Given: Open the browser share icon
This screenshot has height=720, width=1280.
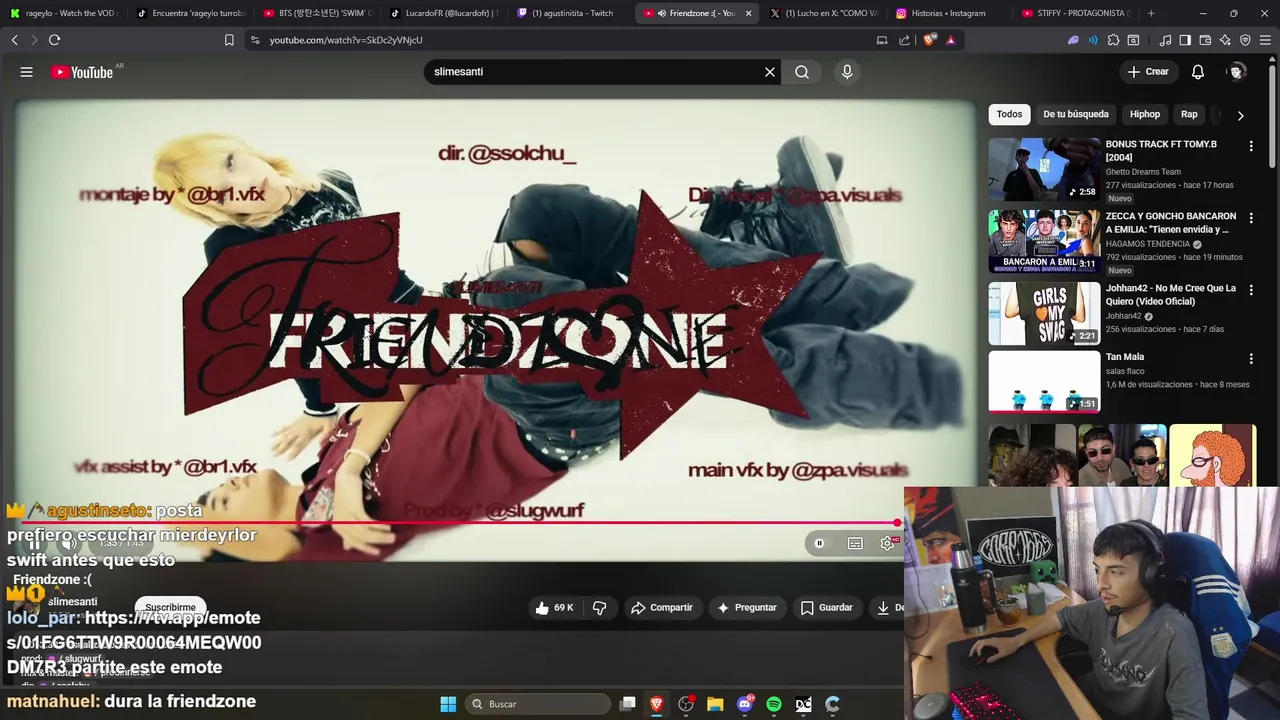Looking at the screenshot, I should [905, 40].
